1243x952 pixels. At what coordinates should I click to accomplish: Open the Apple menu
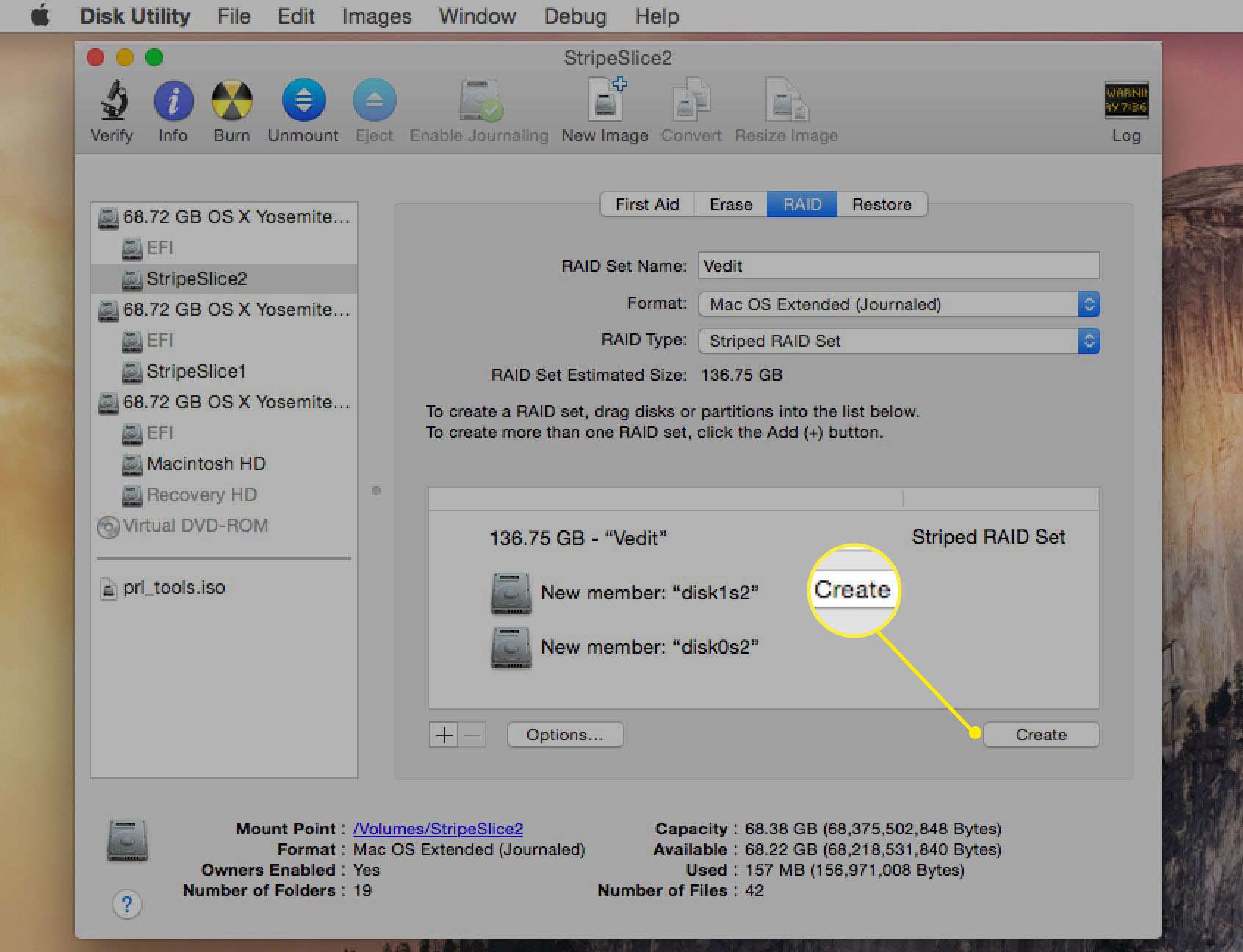click(x=40, y=15)
